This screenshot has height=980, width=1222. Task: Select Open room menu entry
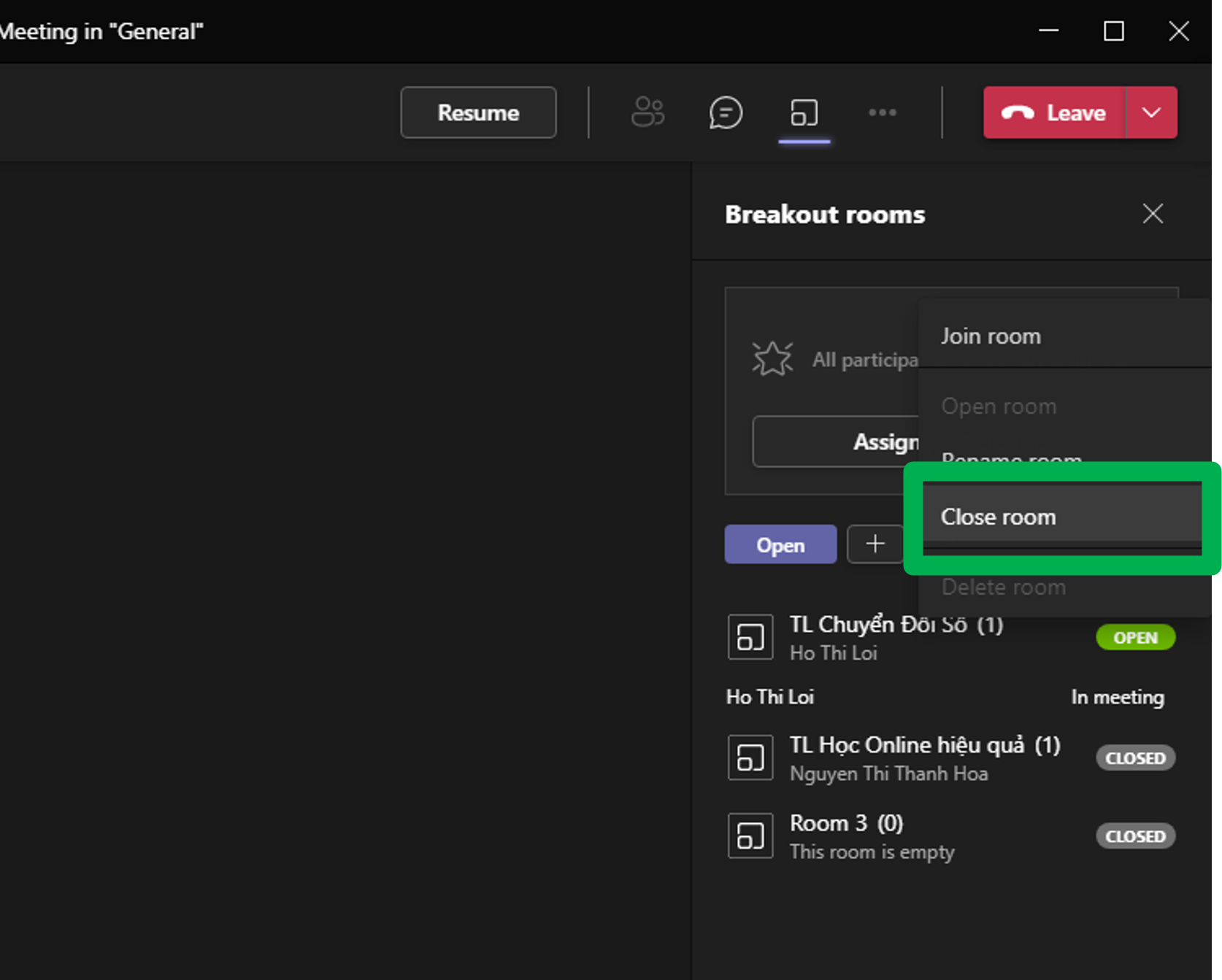(x=999, y=406)
